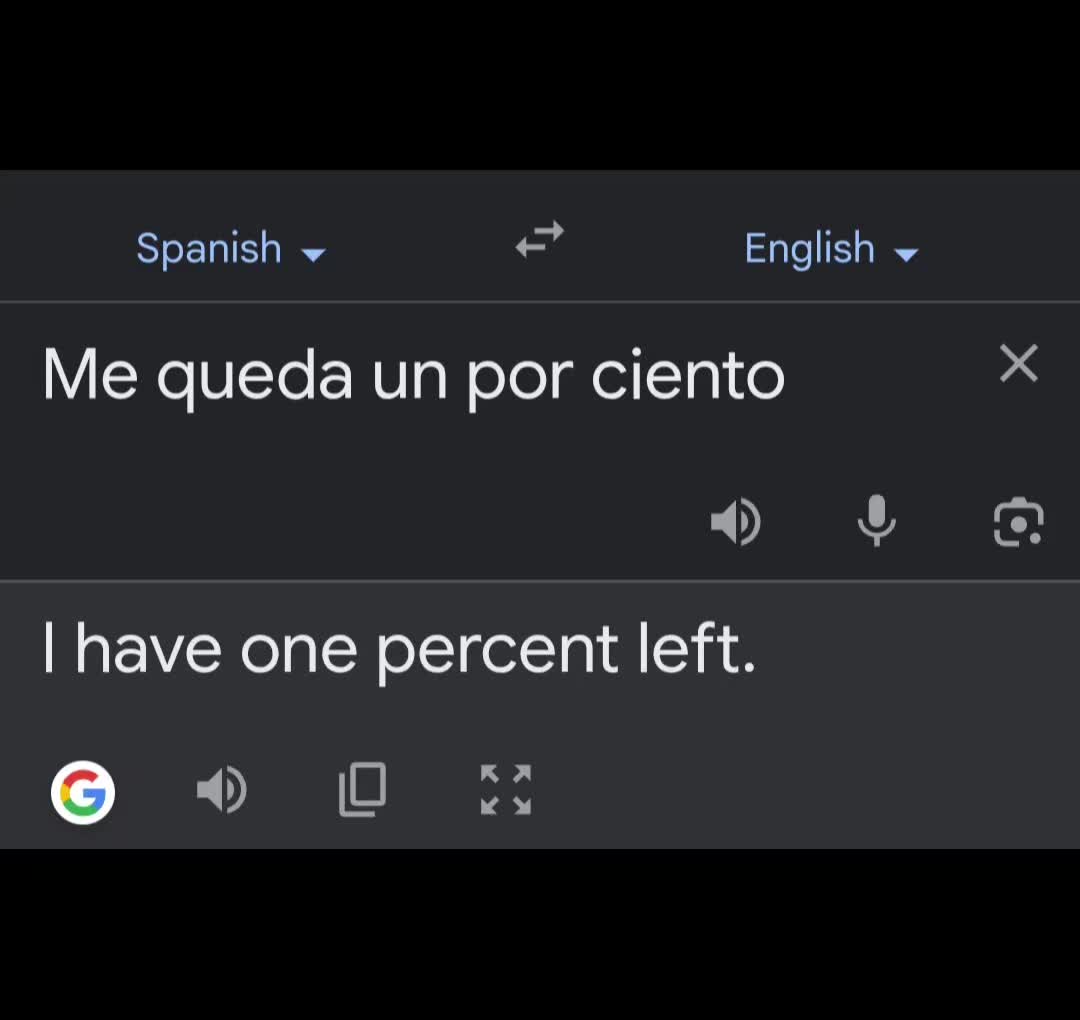Viewport: 1080px width, 1020px height.
Task: Tap the Google logo icon
Action: [83, 792]
